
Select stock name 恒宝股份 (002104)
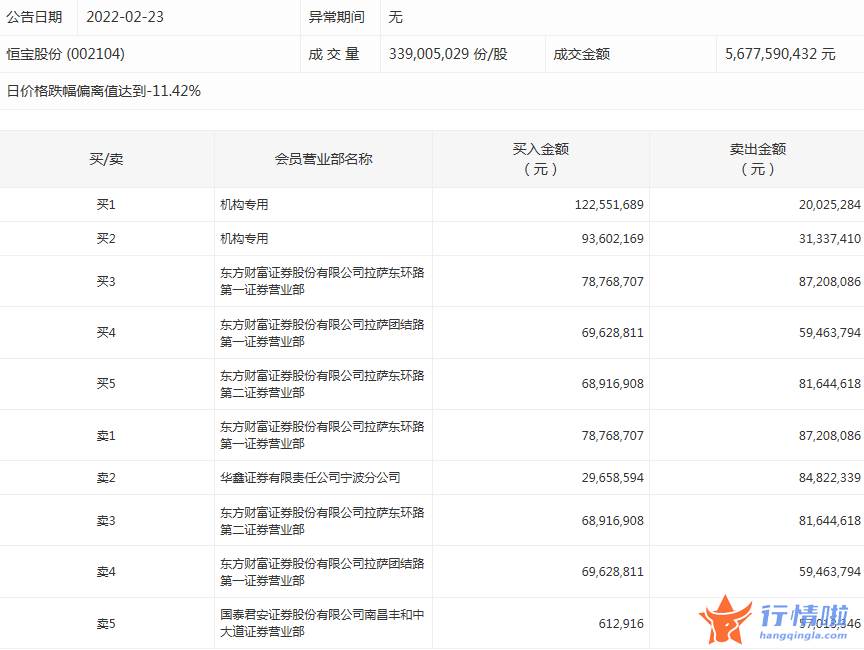point(66,54)
